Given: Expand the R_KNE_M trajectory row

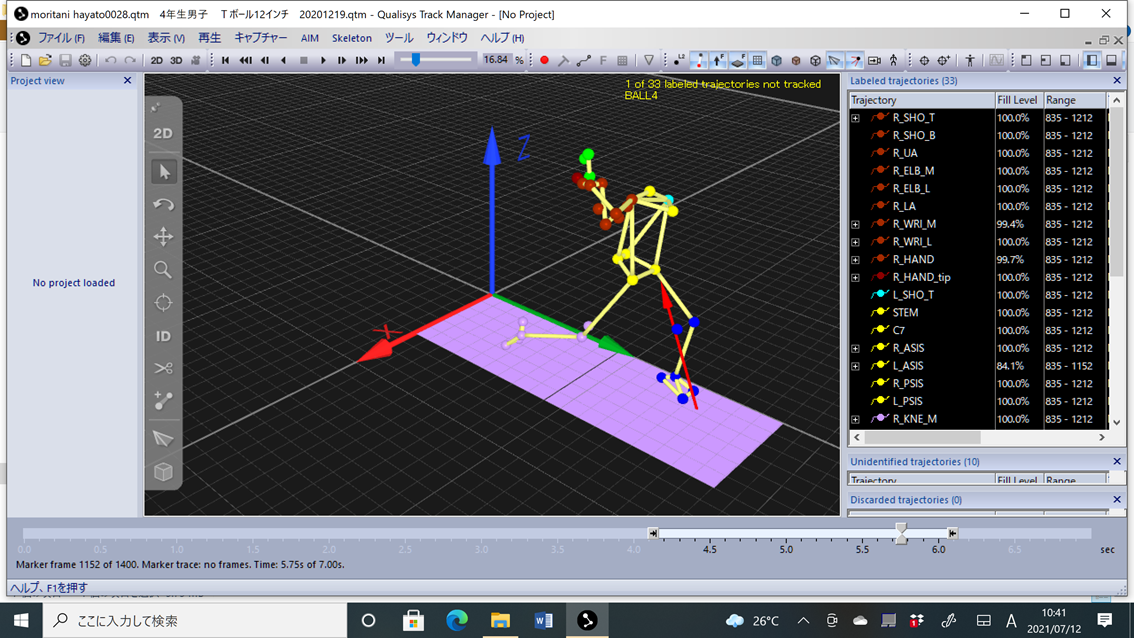Looking at the screenshot, I should [x=855, y=419].
